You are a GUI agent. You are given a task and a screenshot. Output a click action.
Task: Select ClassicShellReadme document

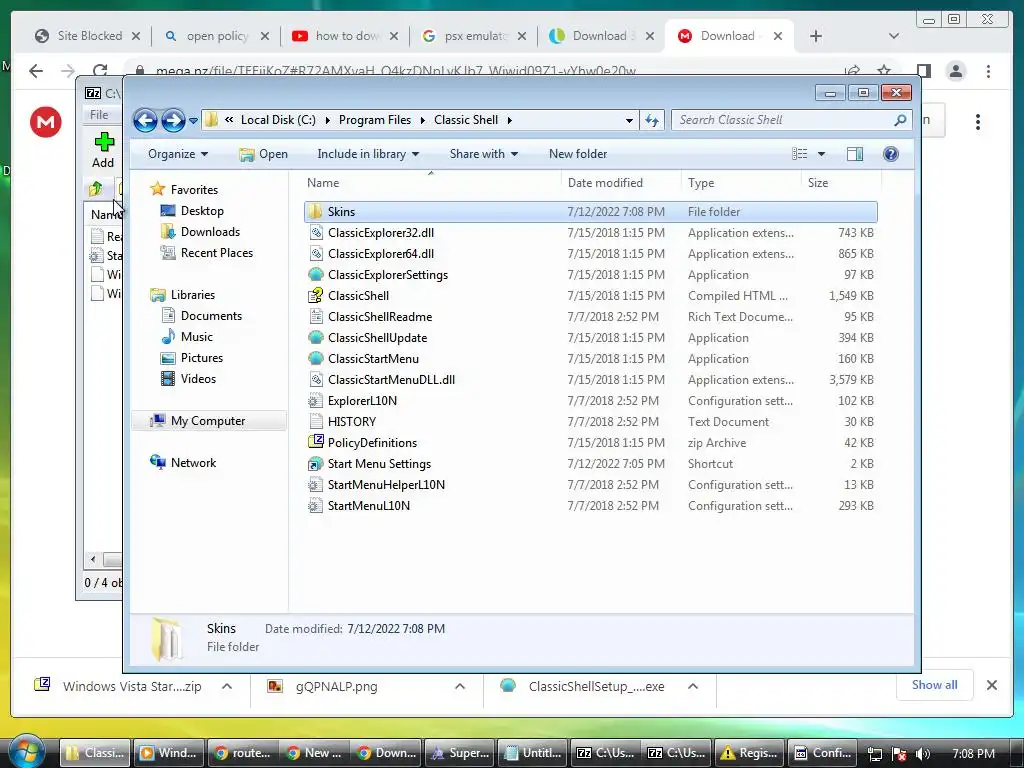[x=590, y=317]
